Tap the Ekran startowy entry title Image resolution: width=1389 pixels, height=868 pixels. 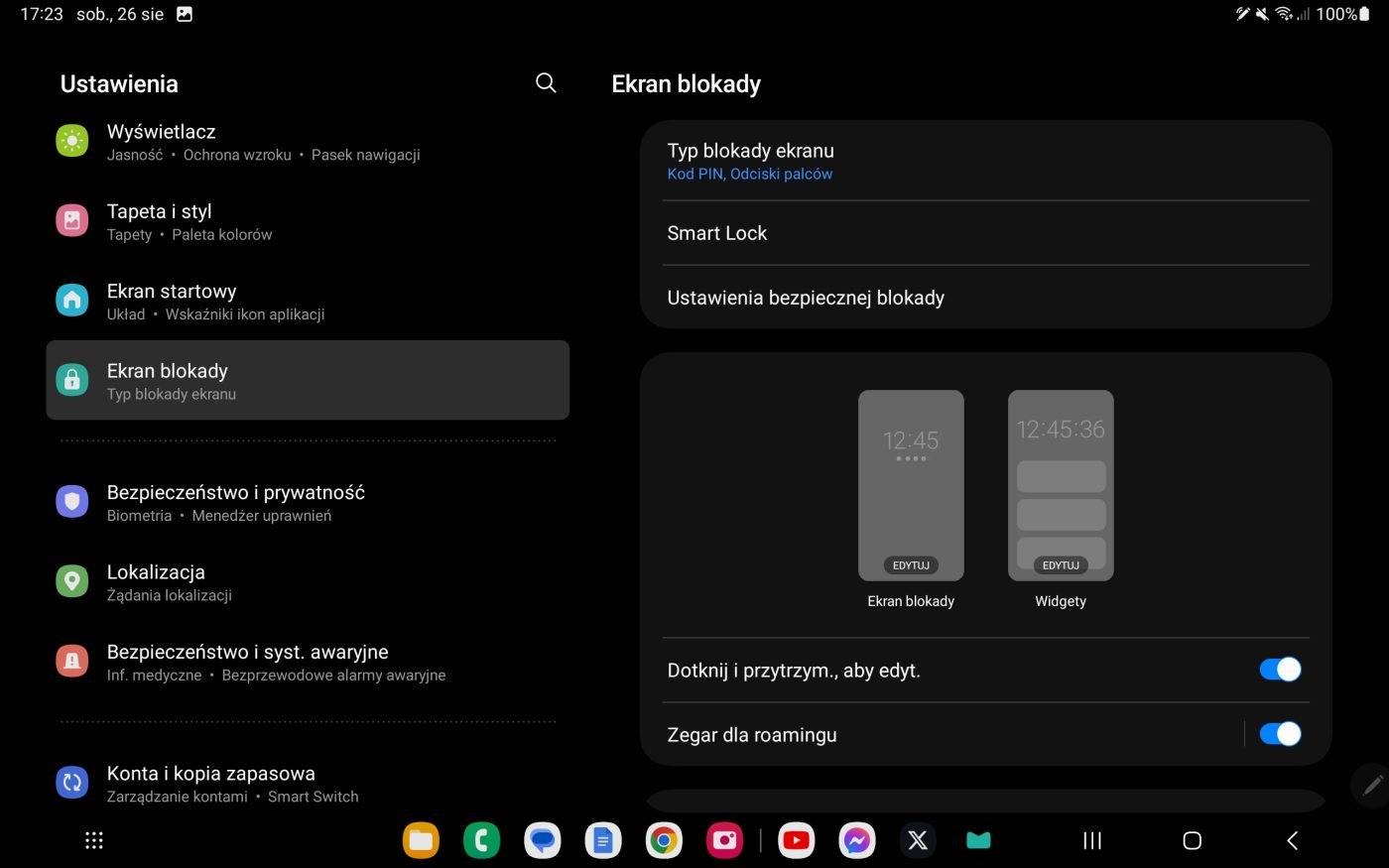click(172, 292)
